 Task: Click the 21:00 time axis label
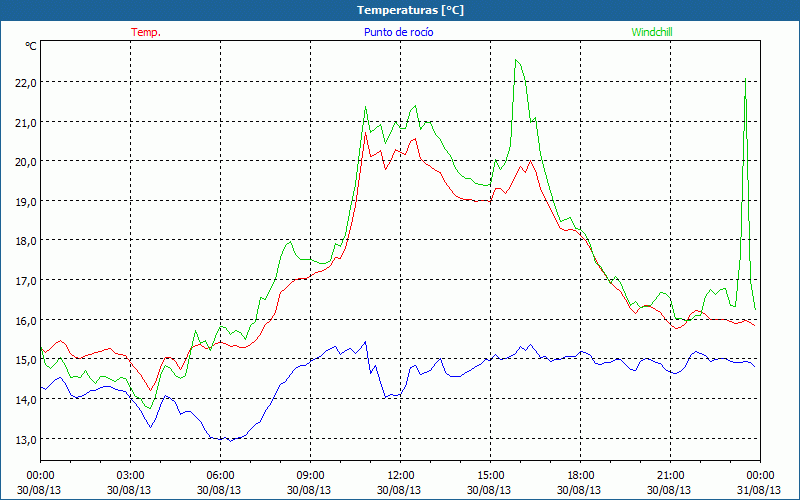(670, 475)
